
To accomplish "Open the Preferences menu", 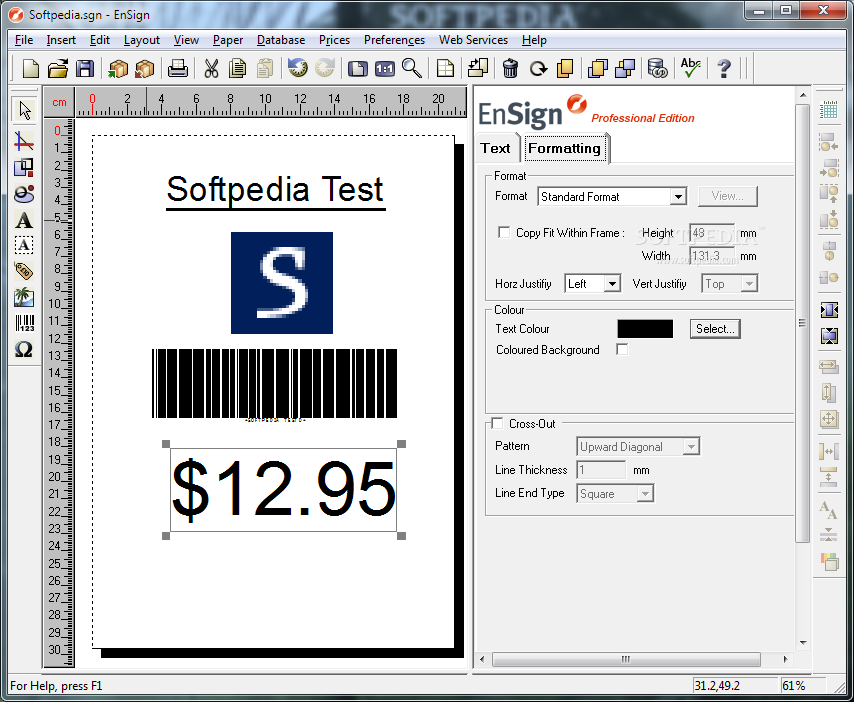I will tap(394, 40).
